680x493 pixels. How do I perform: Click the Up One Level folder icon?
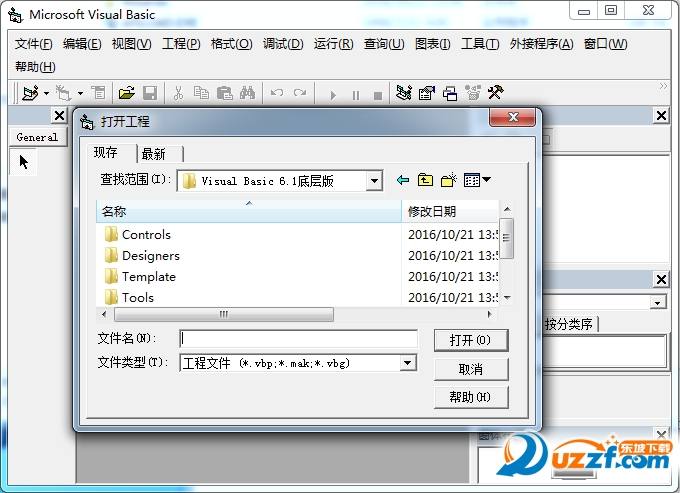tap(425, 180)
